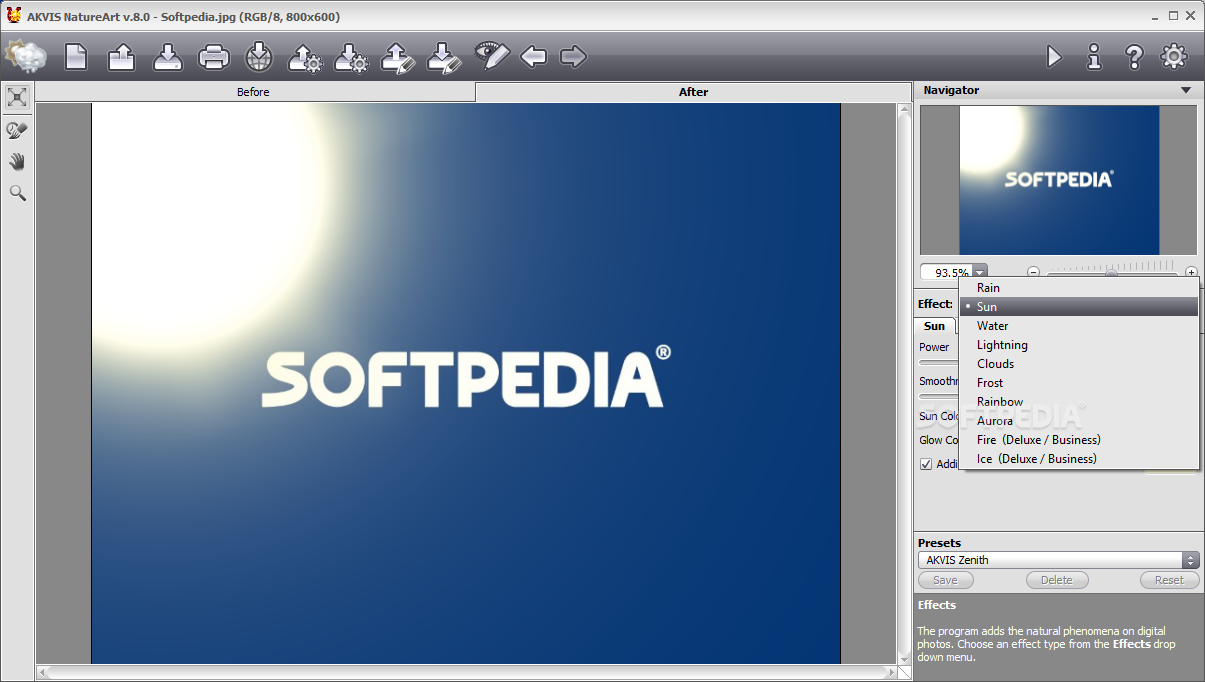
Task: Choose Aurora from the effect list
Action: 1079,421
